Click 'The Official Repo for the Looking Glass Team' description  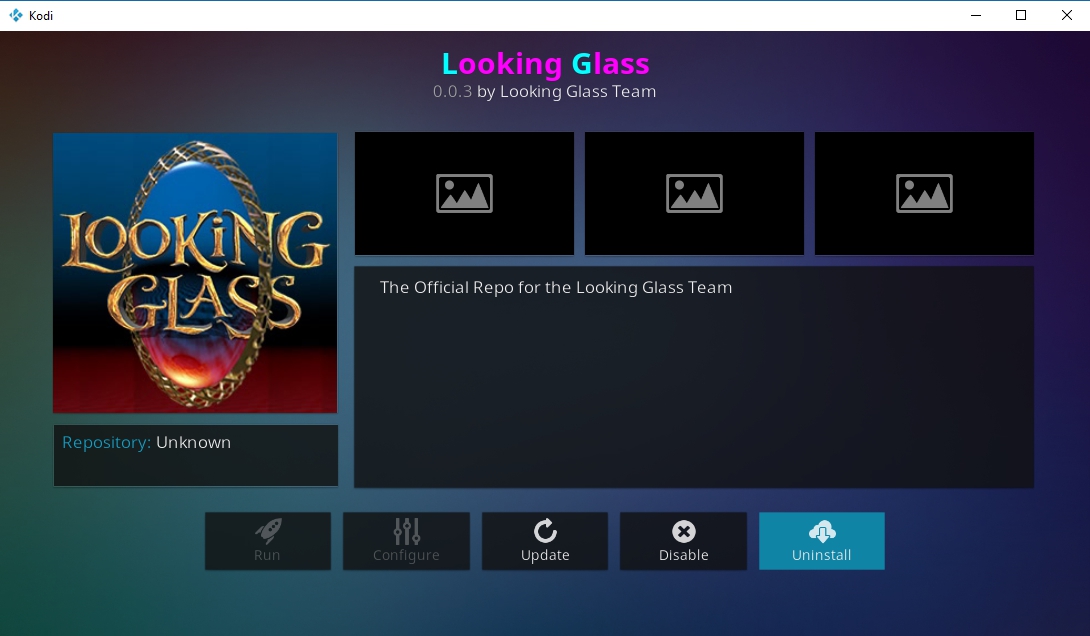pos(556,288)
